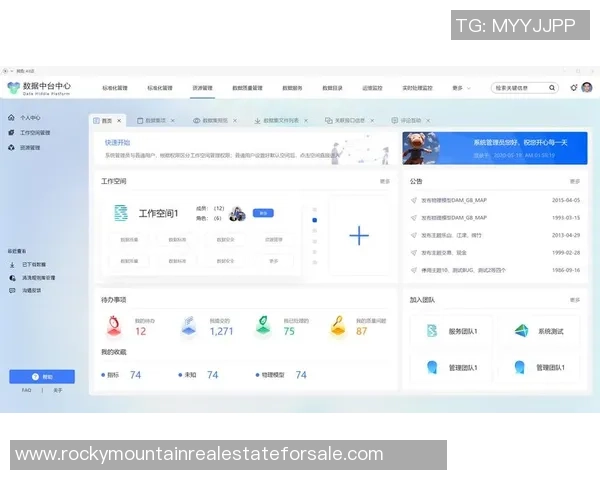Click the comment icon on 评论互动 tab
Image resolution: width=600 pixels, height=480 pixels.
point(395,121)
